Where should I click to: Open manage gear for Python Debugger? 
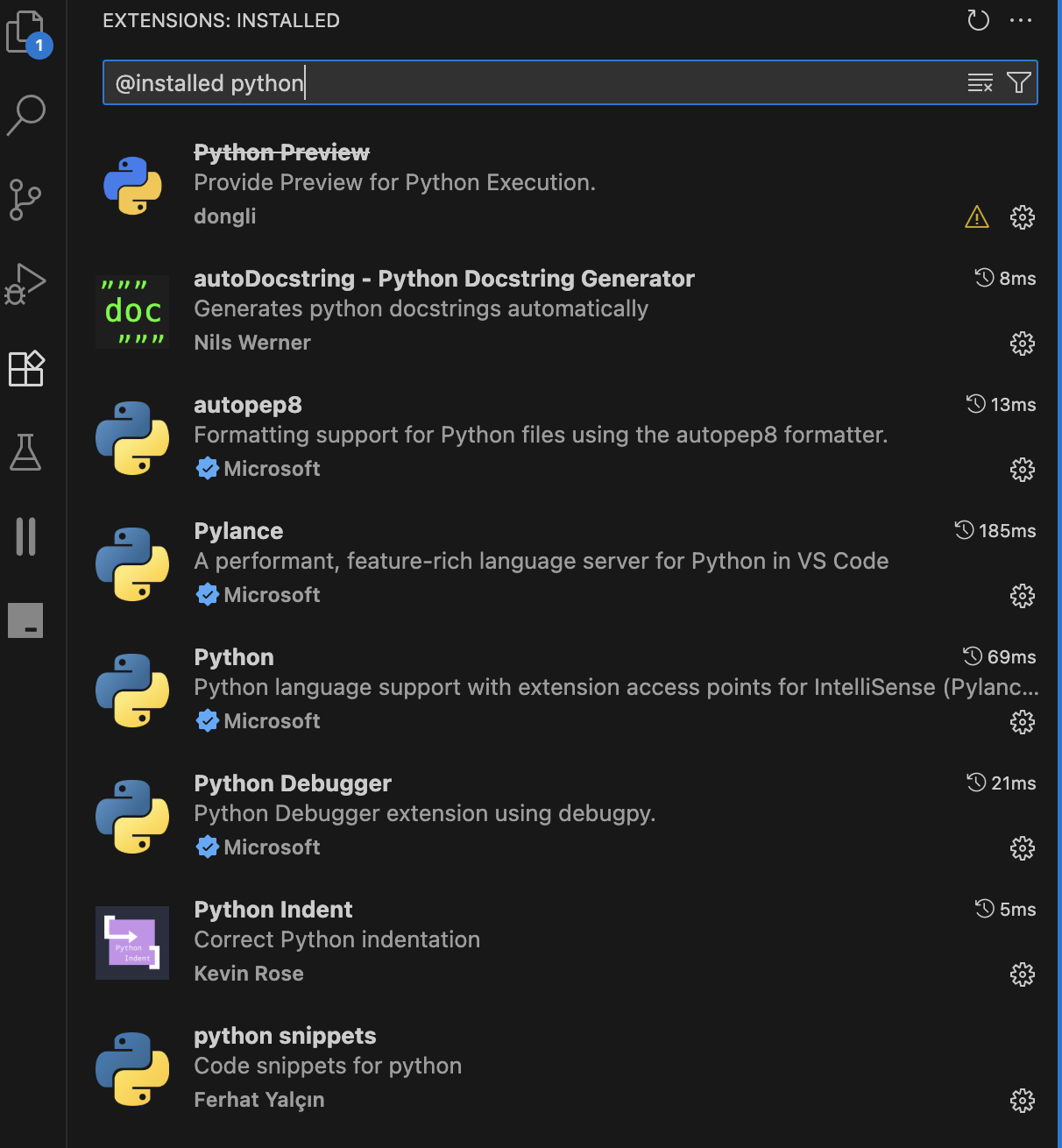click(x=1023, y=847)
